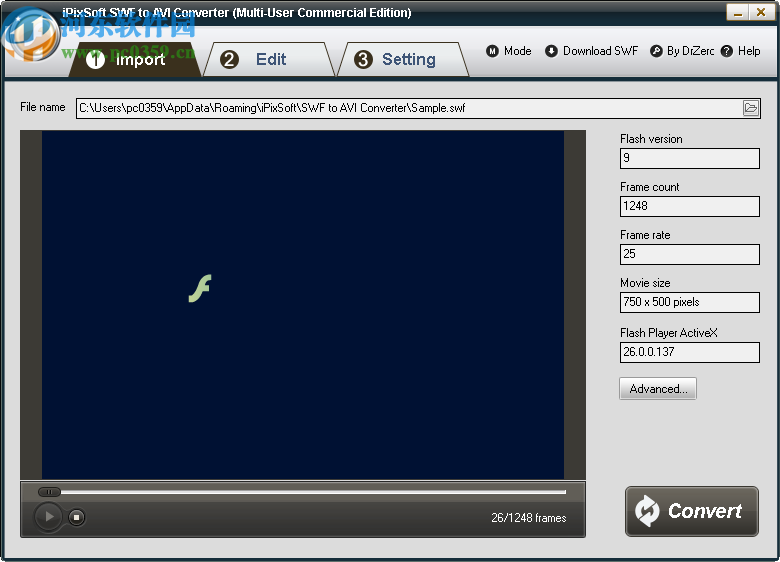Start conversion with the Convert button
The height and width of the screenshot is (562, 780).
(691, 511)
